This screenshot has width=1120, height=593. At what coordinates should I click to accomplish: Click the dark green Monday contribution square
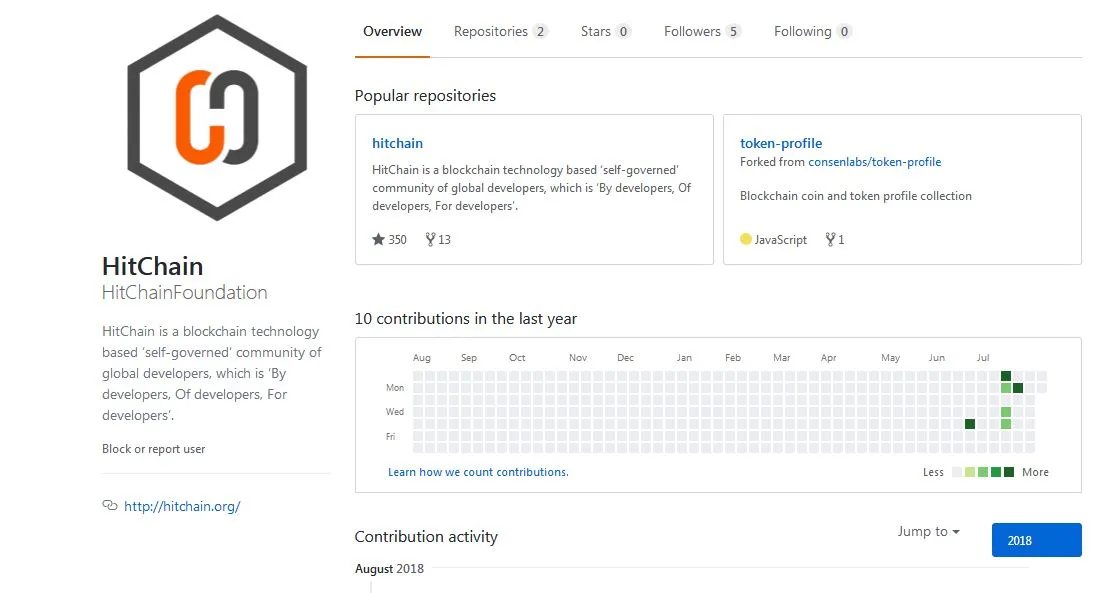(1018, 388)
